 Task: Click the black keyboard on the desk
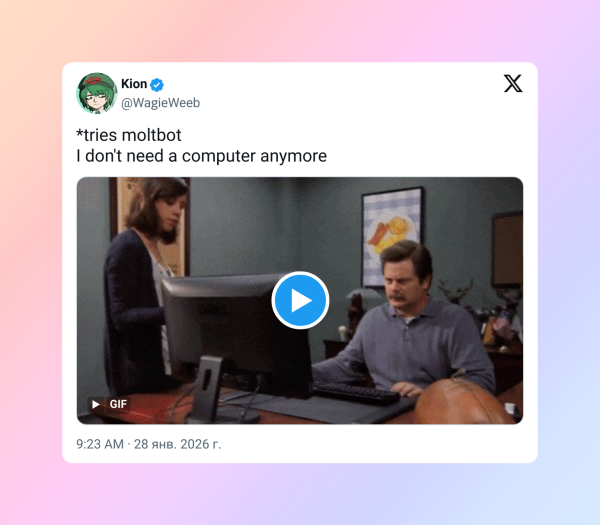click(x=356, y=393)
